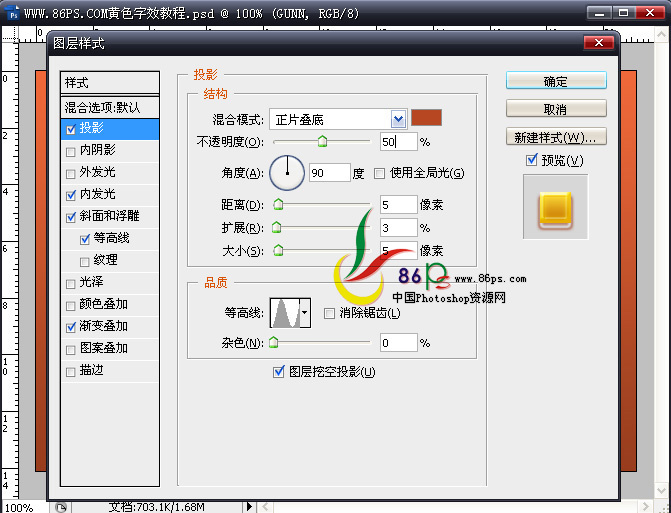
Task: Click the 确定 OK button
Action: tap(556, 80)
